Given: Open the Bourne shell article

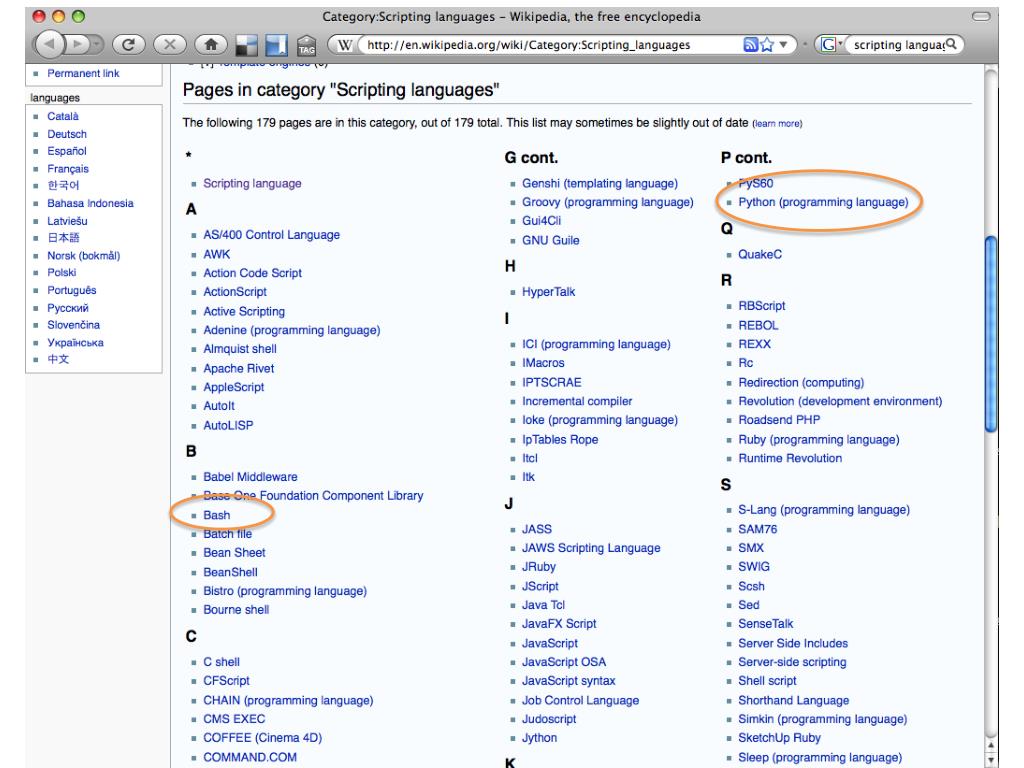Looking at the screenshot, I should 236,610.
